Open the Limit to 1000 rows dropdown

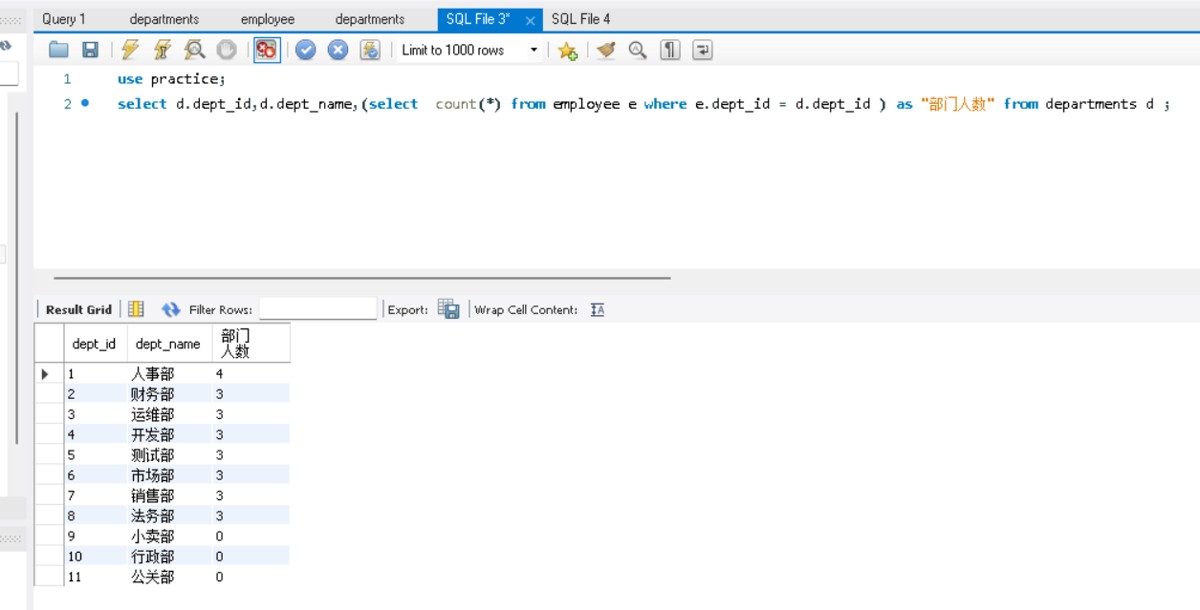(470, 50)
